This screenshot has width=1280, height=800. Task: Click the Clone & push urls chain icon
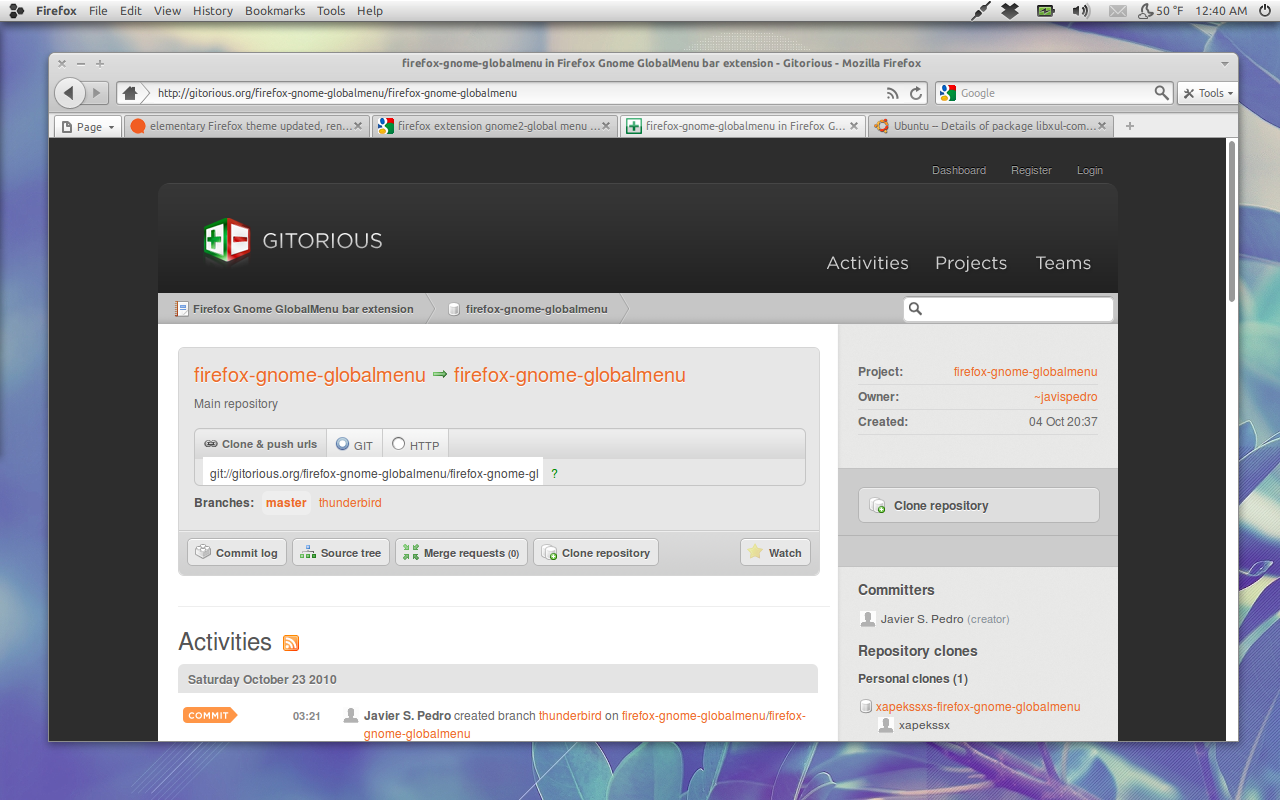click(x=211, y=444)
